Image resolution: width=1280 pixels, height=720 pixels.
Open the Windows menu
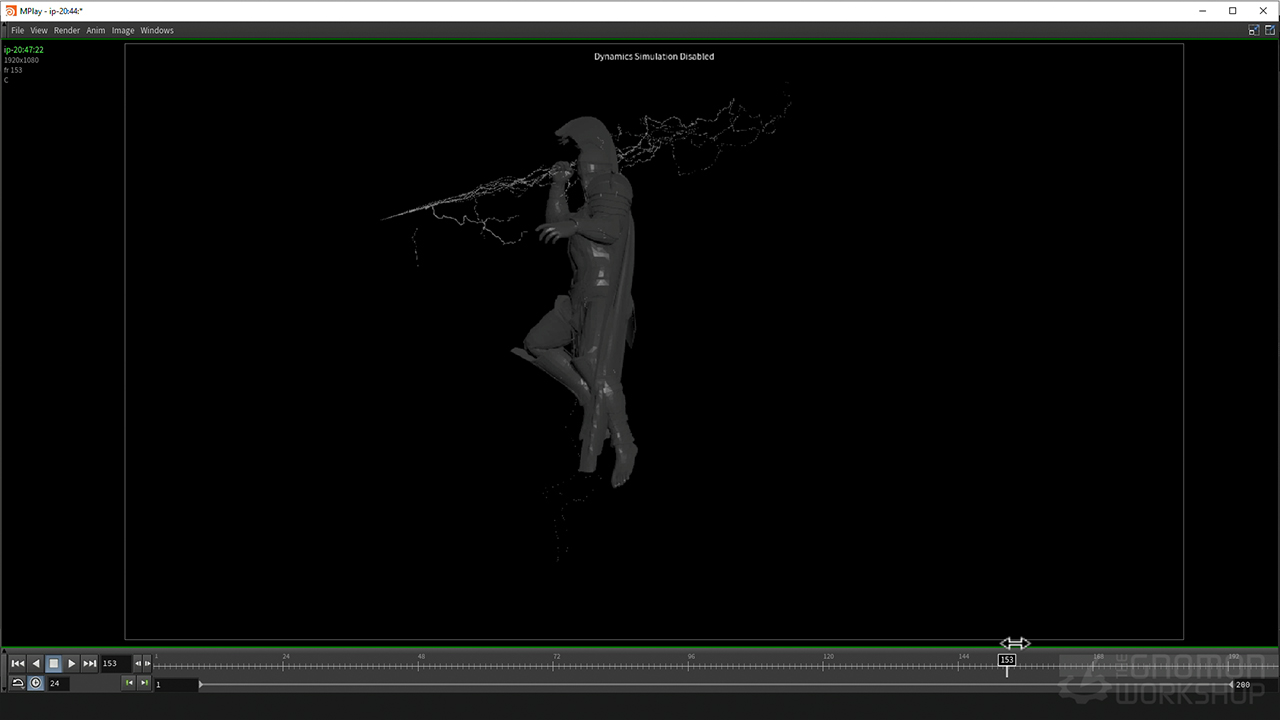pyautogui.click(x=157, y=30)
